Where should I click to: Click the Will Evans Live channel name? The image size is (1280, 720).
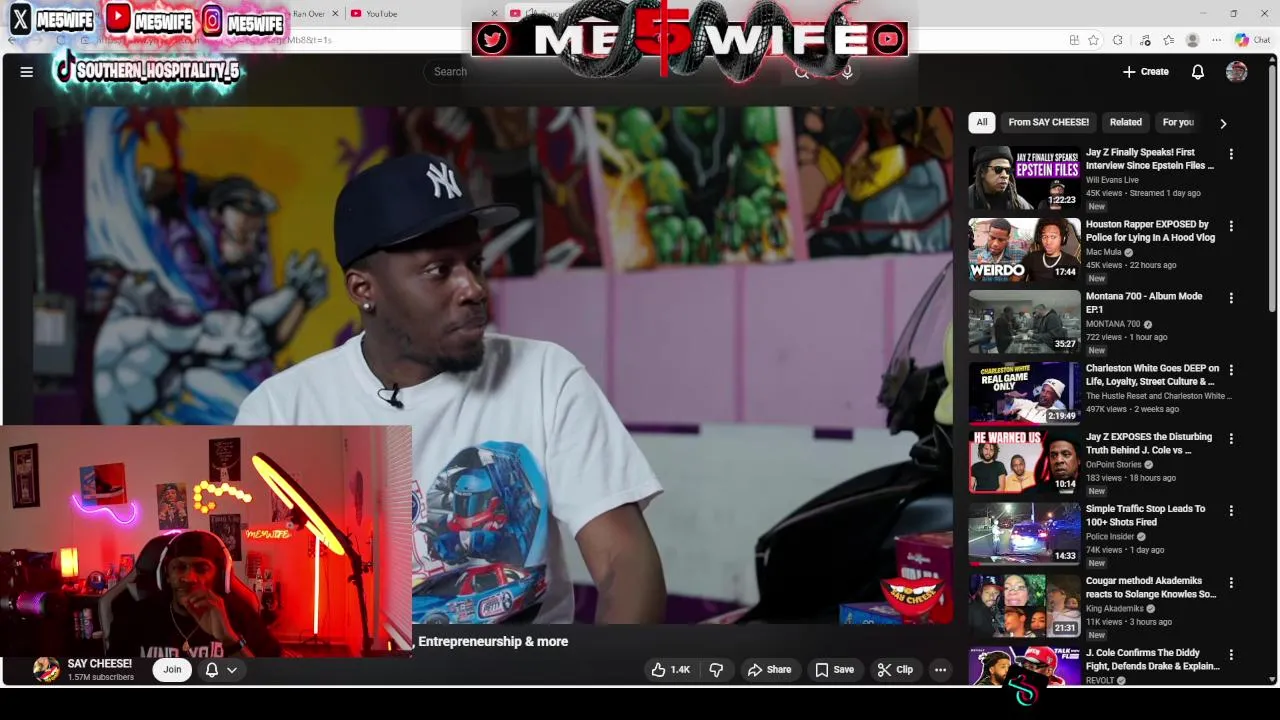[1112, 180]
